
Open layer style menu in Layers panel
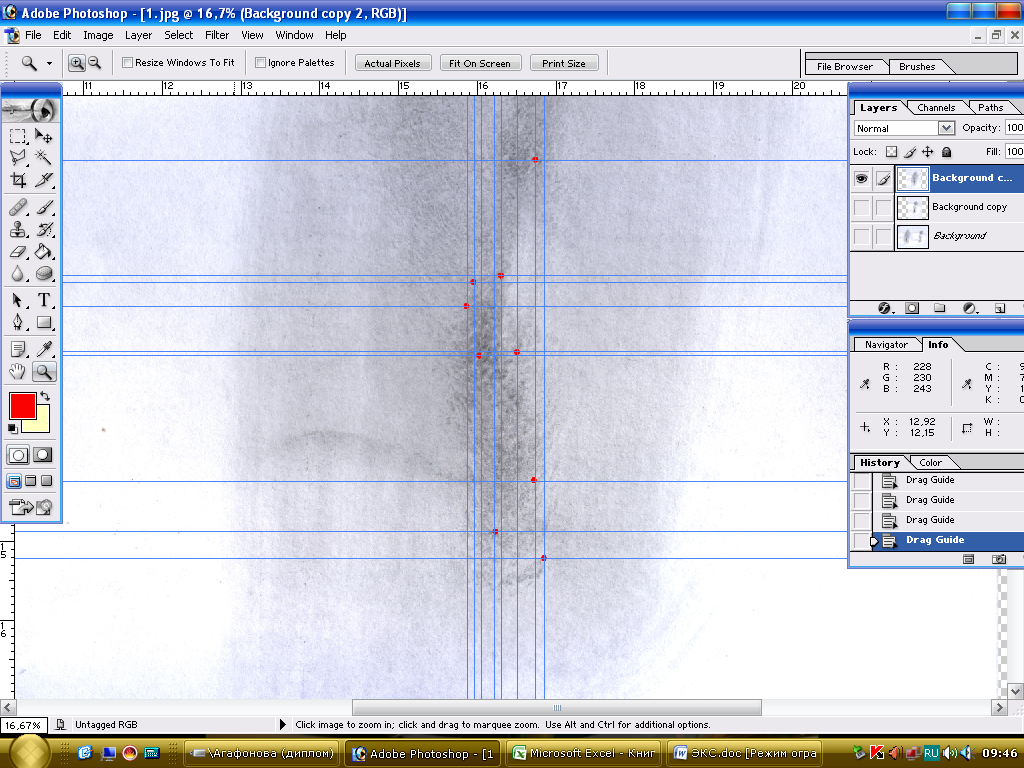coord(885,309)
